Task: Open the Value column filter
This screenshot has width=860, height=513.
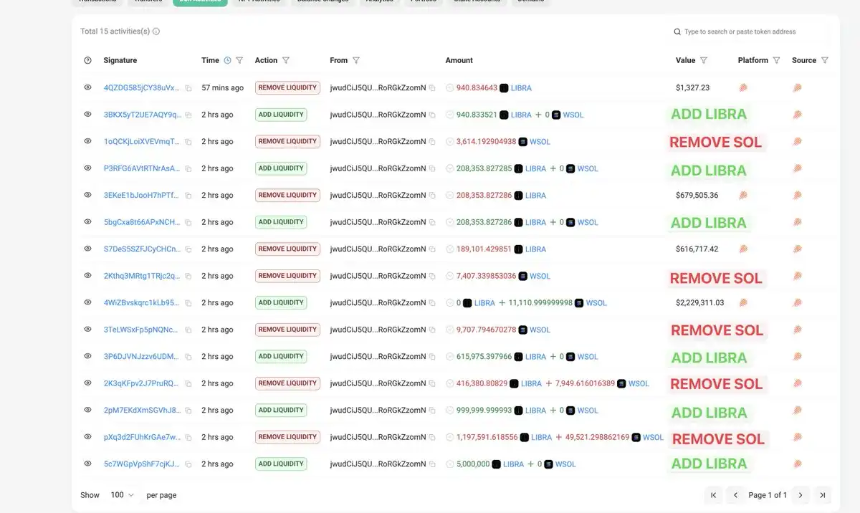Action: pyautogui.click(x=704, y=60)
